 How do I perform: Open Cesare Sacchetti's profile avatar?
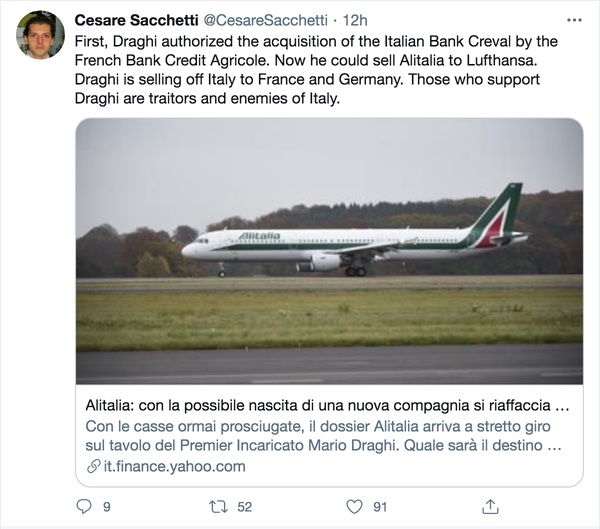(40, 35)
